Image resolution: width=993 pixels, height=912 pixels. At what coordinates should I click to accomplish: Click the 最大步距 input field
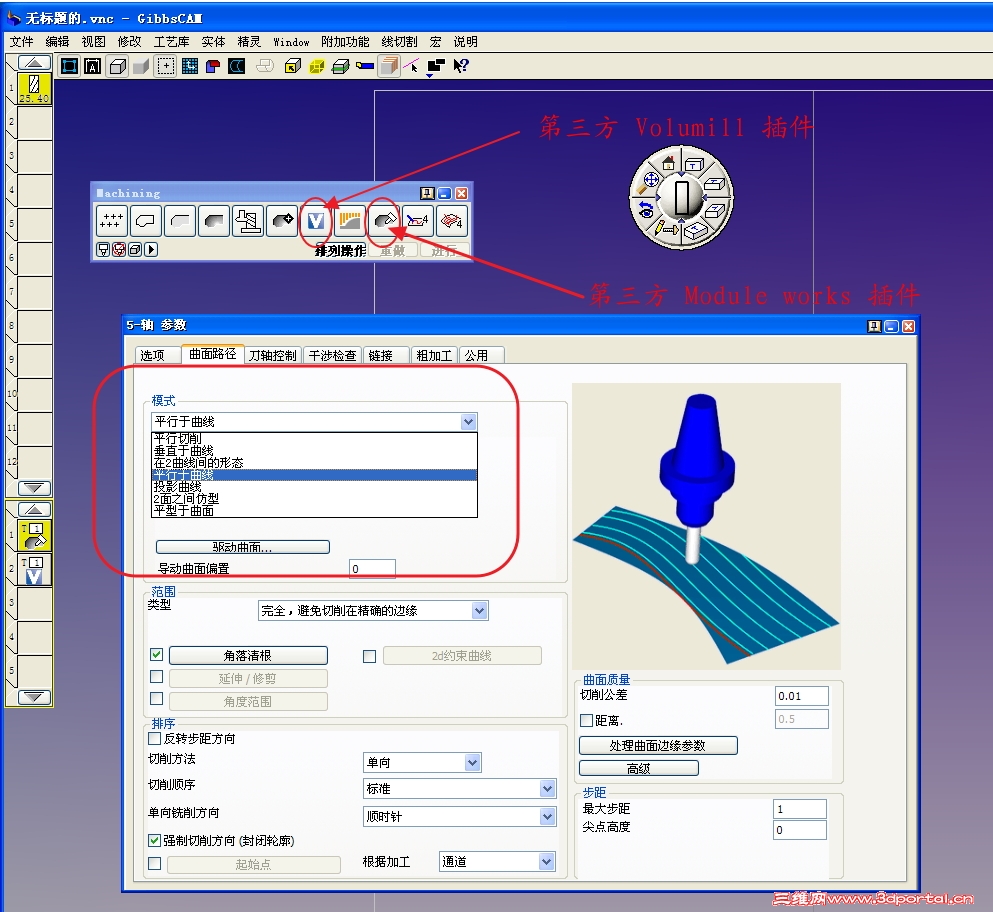point(800,809)
